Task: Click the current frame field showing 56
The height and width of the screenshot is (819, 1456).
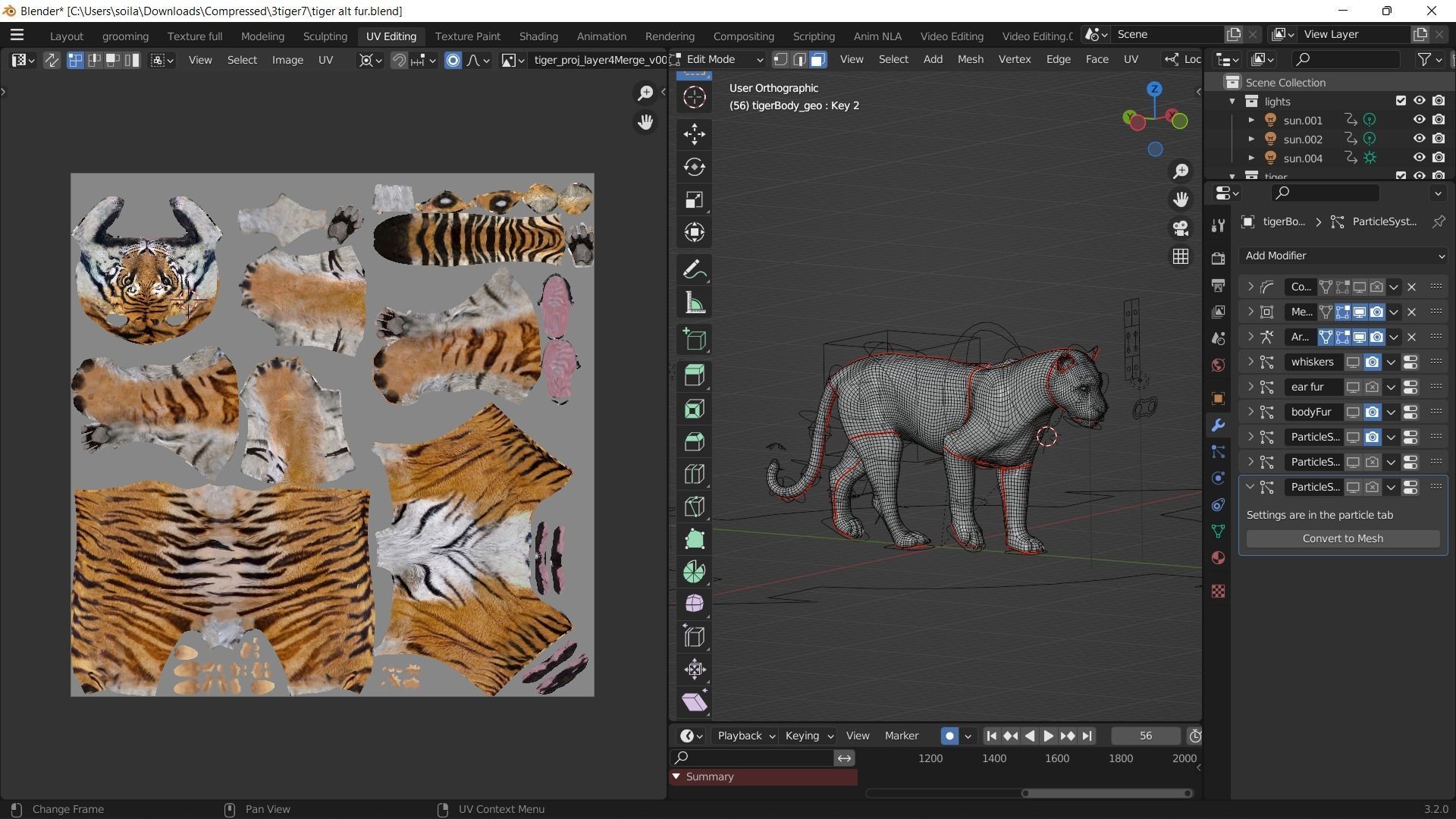Action: 1145,736
